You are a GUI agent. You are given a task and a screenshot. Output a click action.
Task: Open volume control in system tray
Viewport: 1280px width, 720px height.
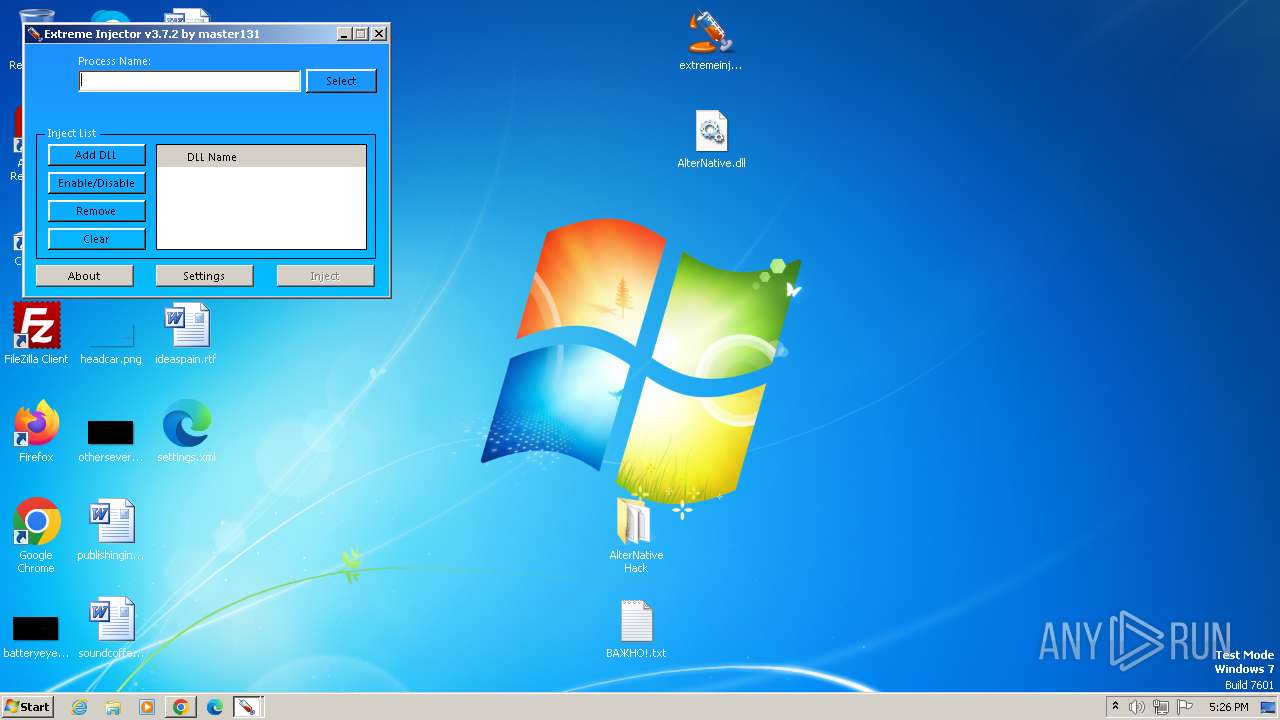[1137, 707]
